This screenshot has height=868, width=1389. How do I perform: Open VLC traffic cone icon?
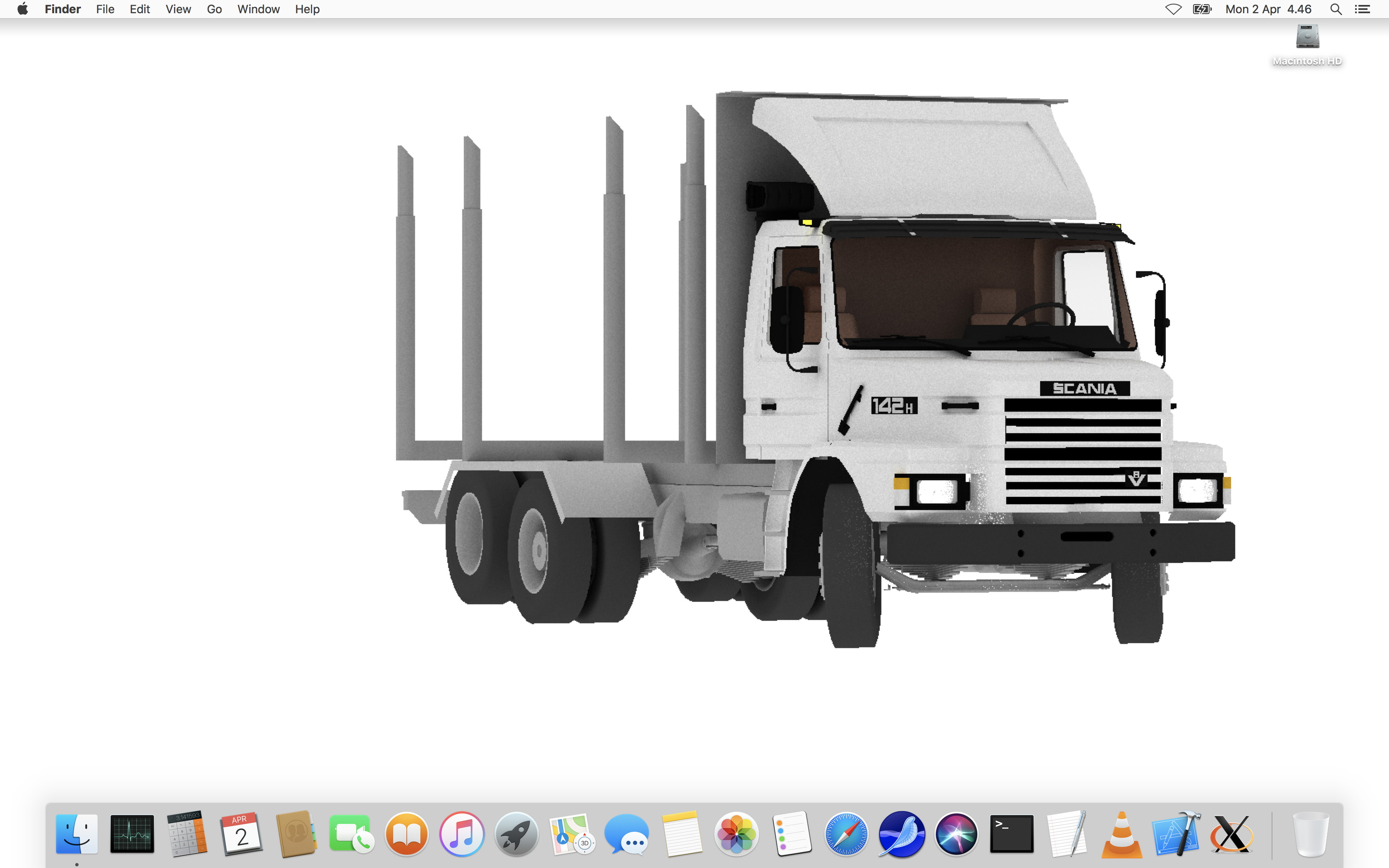[x=1122, y=834]
